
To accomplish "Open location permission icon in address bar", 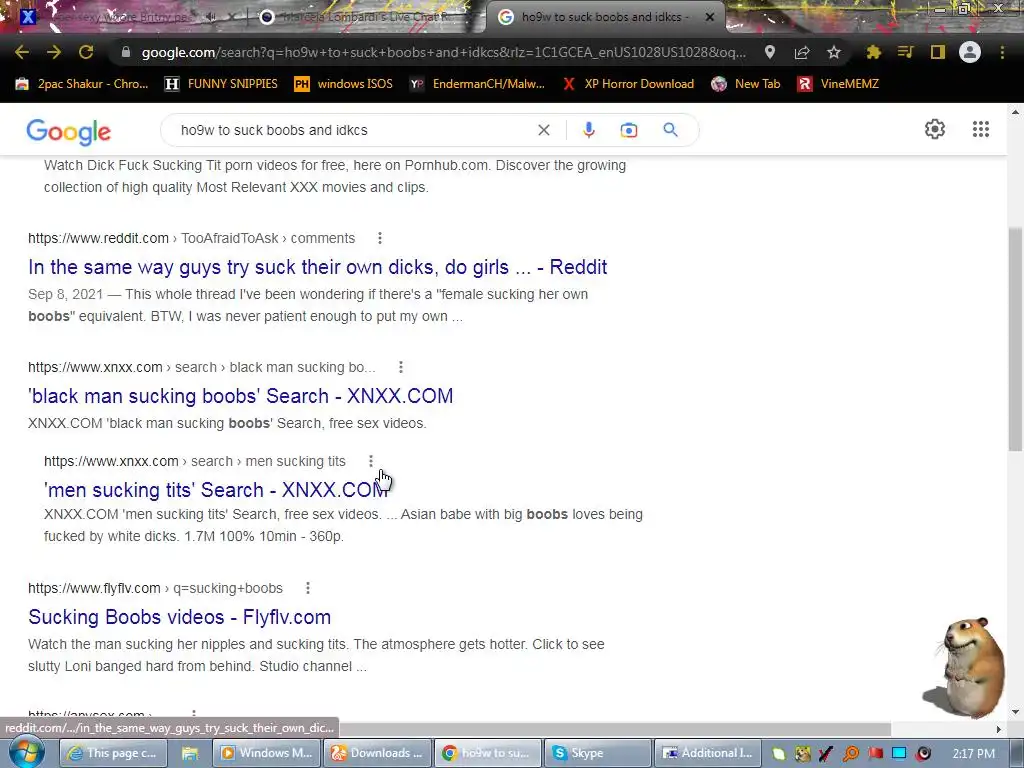I will pos(770,52).
